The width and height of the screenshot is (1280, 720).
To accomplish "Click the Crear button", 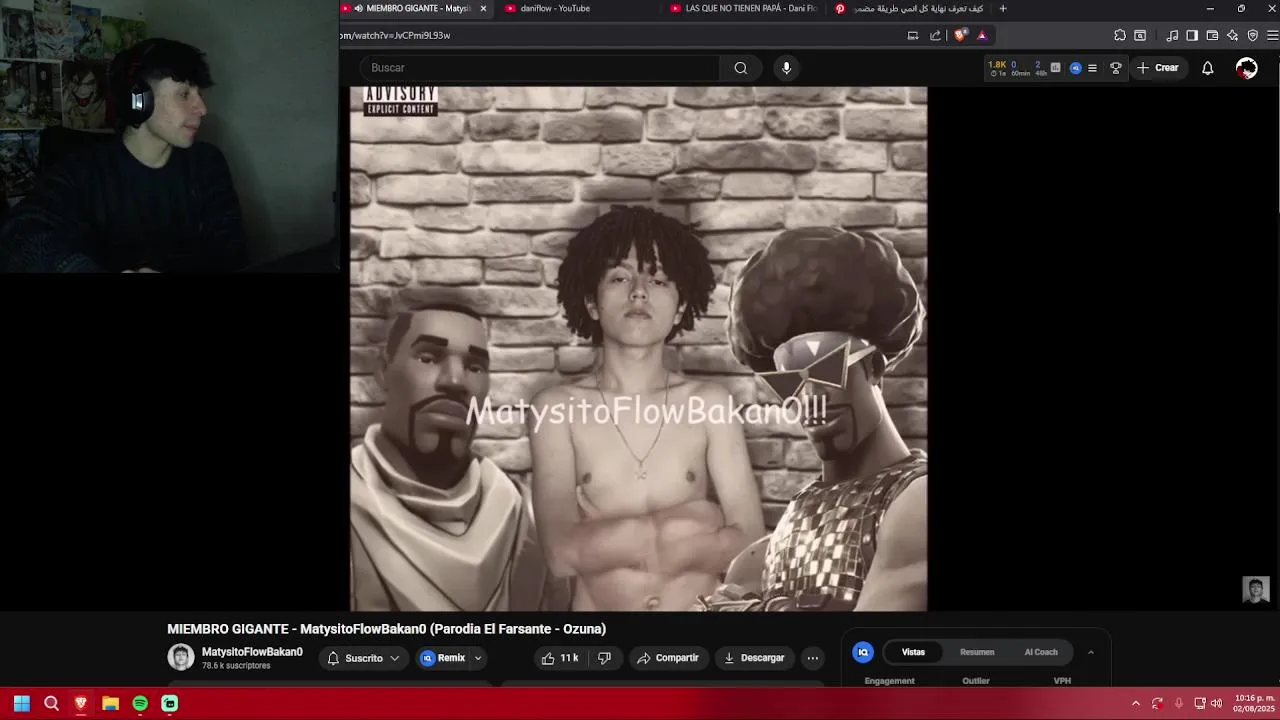I will pyautogui.click(x=1158, y=68).
